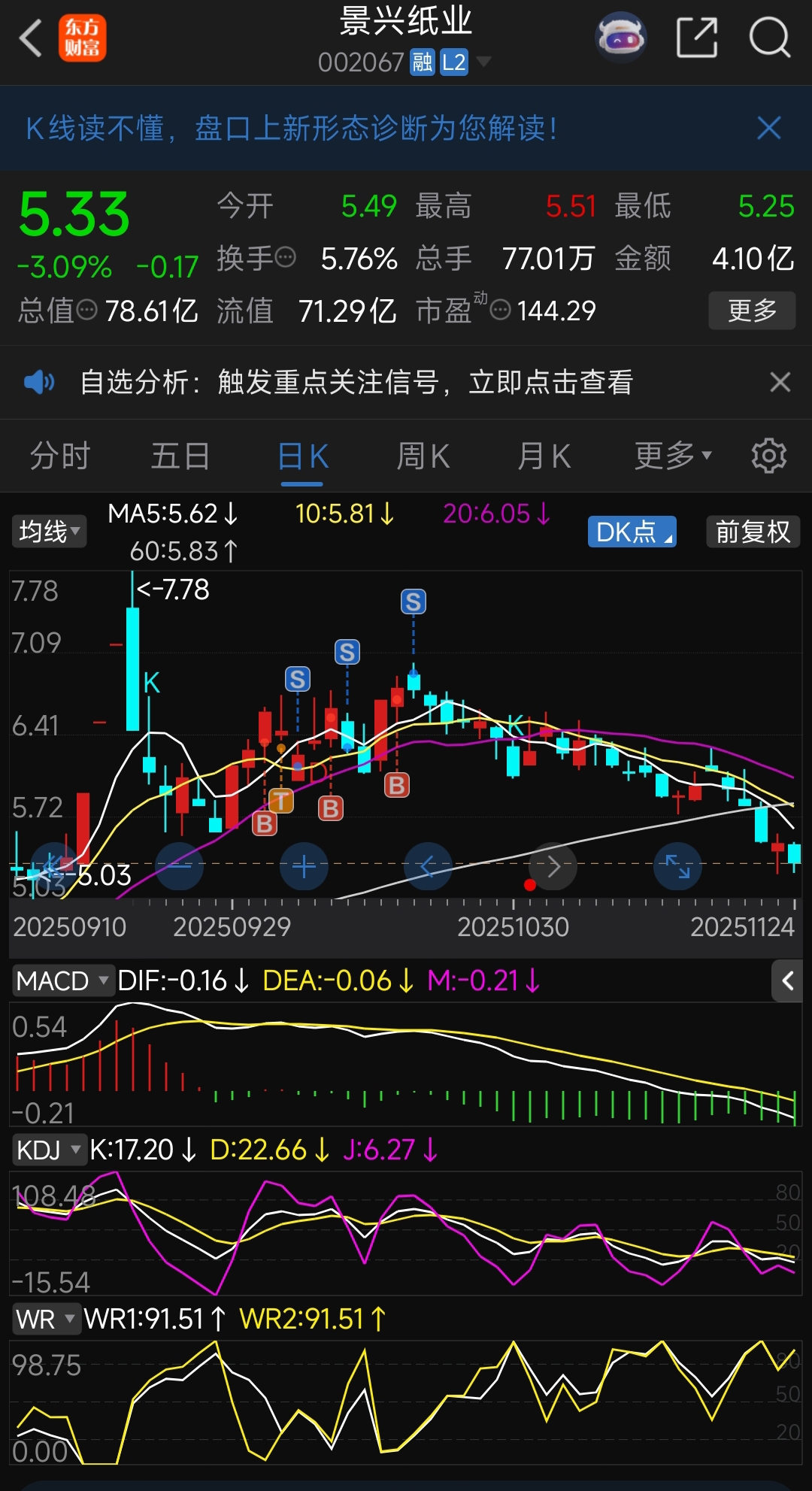Image resolution: width=812 pixels, height=1491 pixels.
Task: Switch to the 月K tab
Action: pyautogui.click(x=544, y=456)
